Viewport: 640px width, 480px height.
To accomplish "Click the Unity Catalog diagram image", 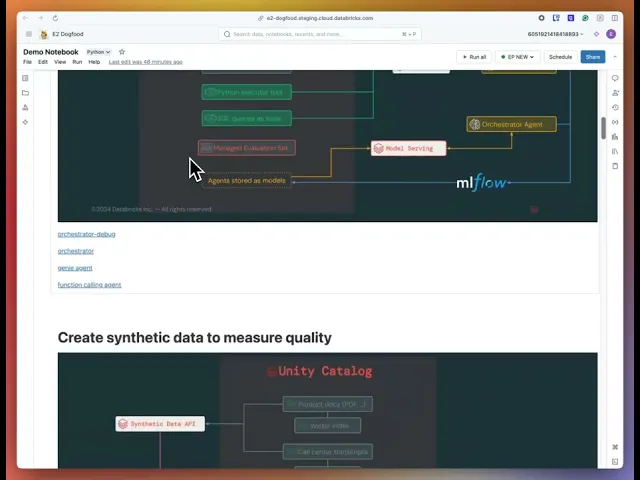I will 327,410.
